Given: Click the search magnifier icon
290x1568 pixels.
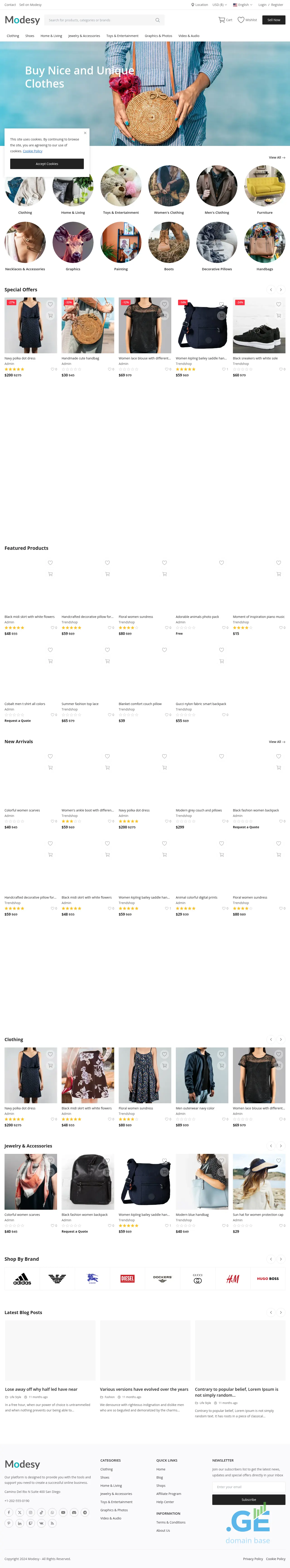Looking at the screenshot, I should 157,20.
